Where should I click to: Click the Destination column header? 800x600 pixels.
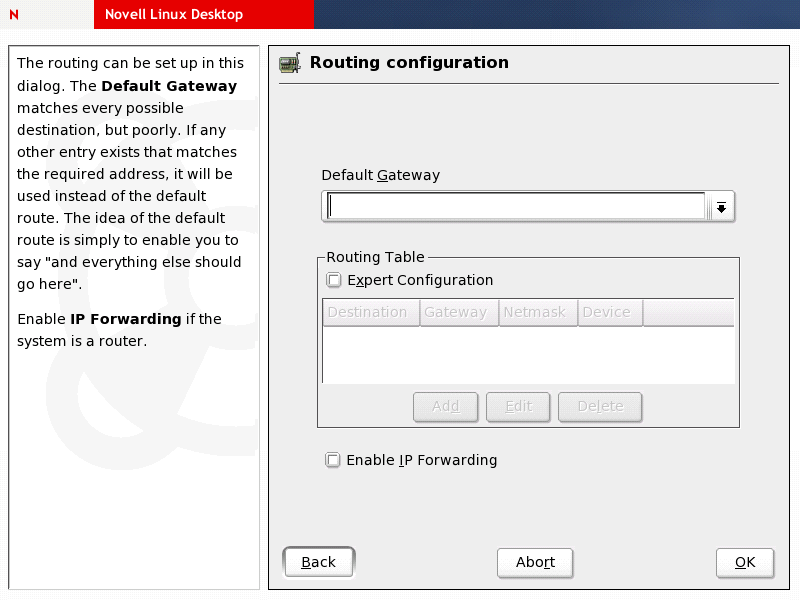[368, 313]
